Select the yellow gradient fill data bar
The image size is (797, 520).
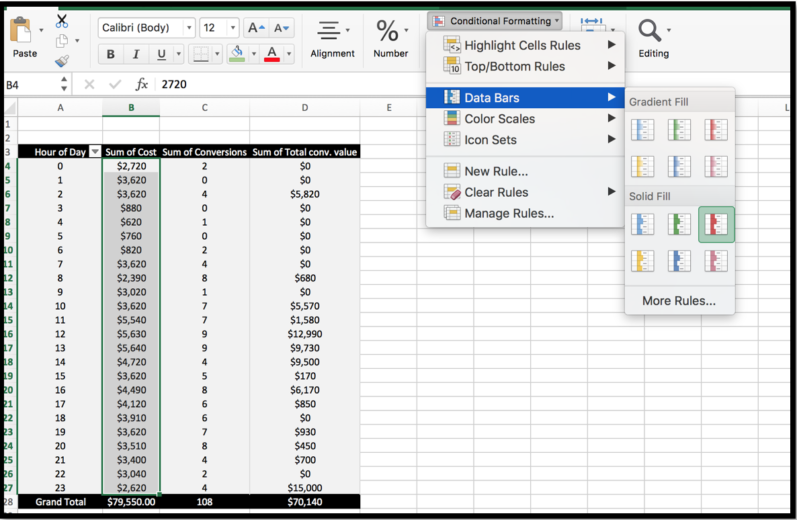click(x=642, y=166)
